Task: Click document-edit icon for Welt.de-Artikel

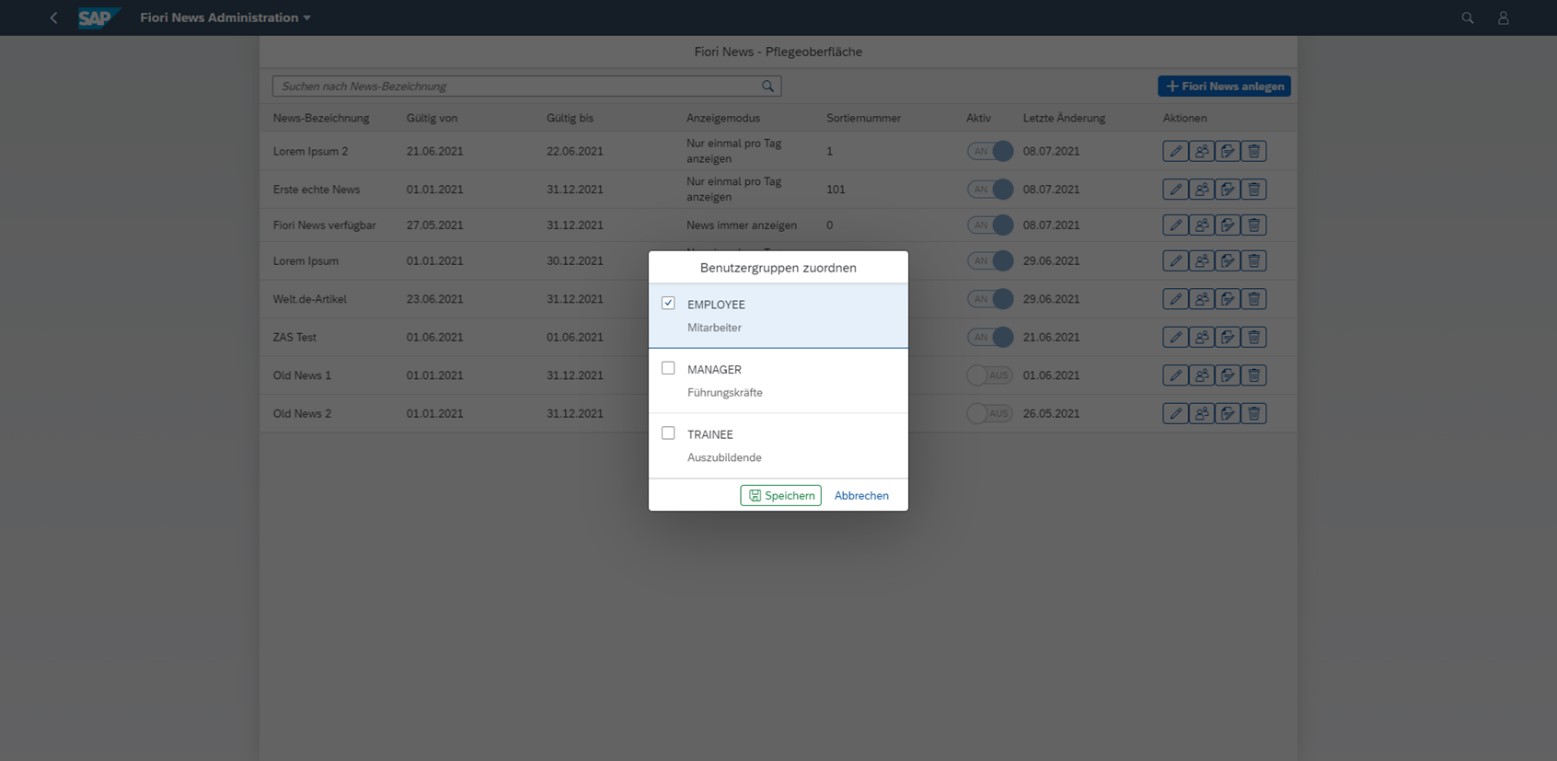Action: point(1227,299)
